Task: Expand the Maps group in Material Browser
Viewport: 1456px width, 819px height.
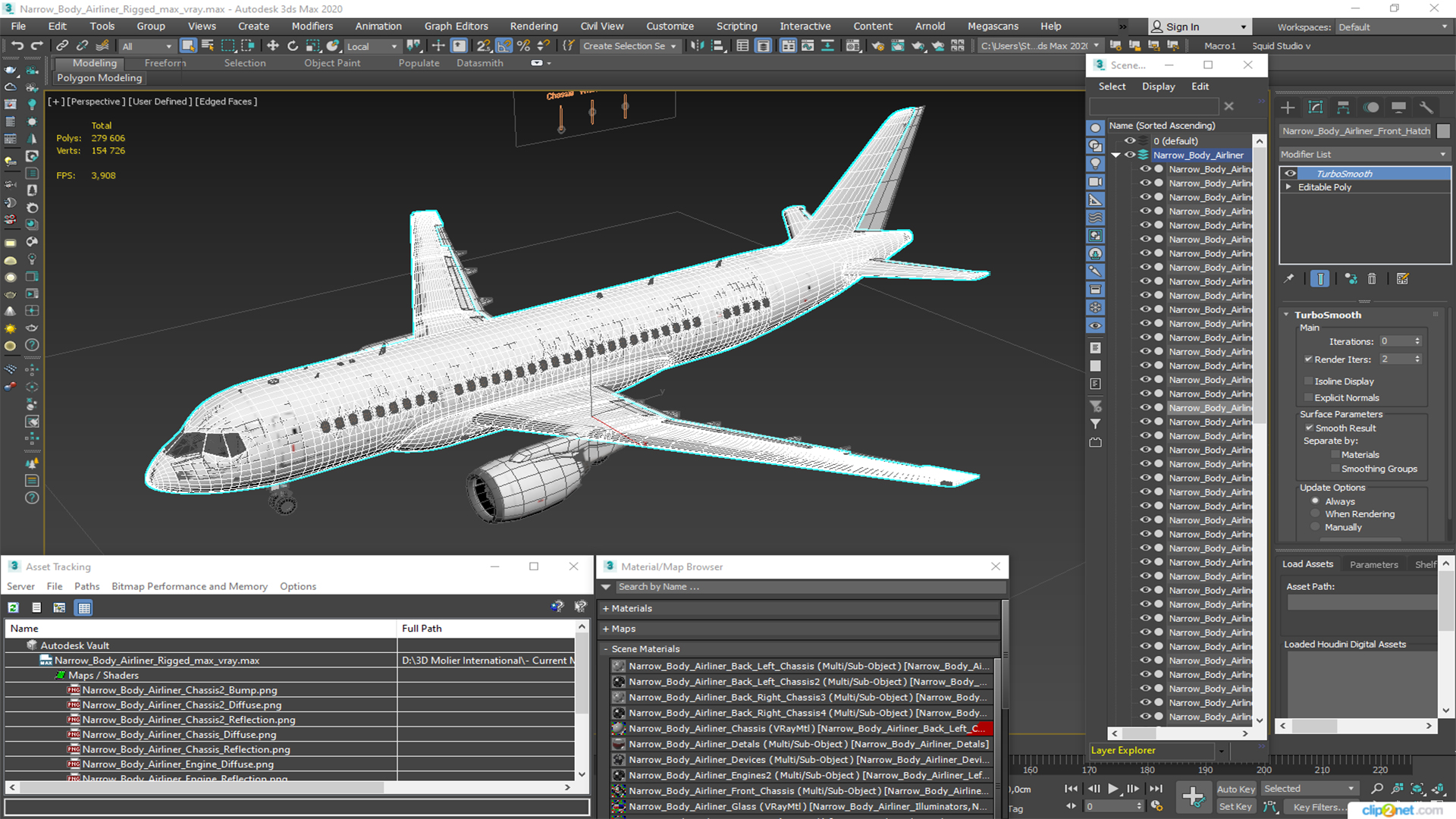Action: tap(606, 629)
